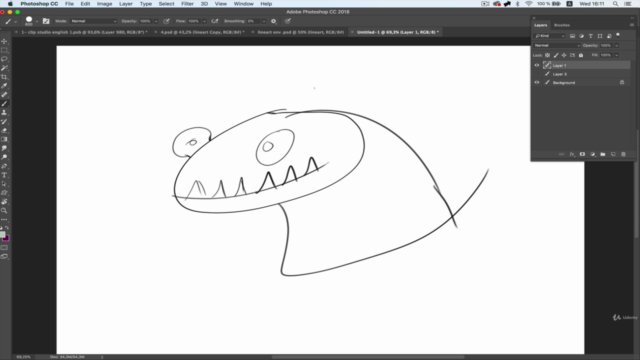
Task: Select the Magic Wand tool
Action: 4,68
